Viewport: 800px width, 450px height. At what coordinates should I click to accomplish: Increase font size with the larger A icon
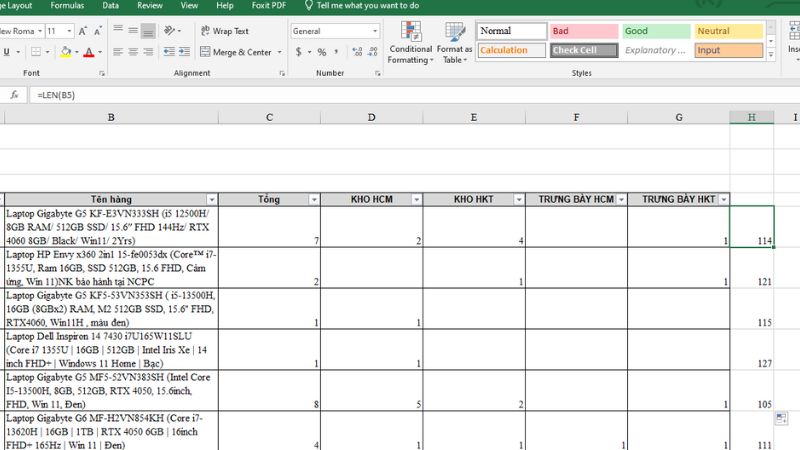click(83, 31)
